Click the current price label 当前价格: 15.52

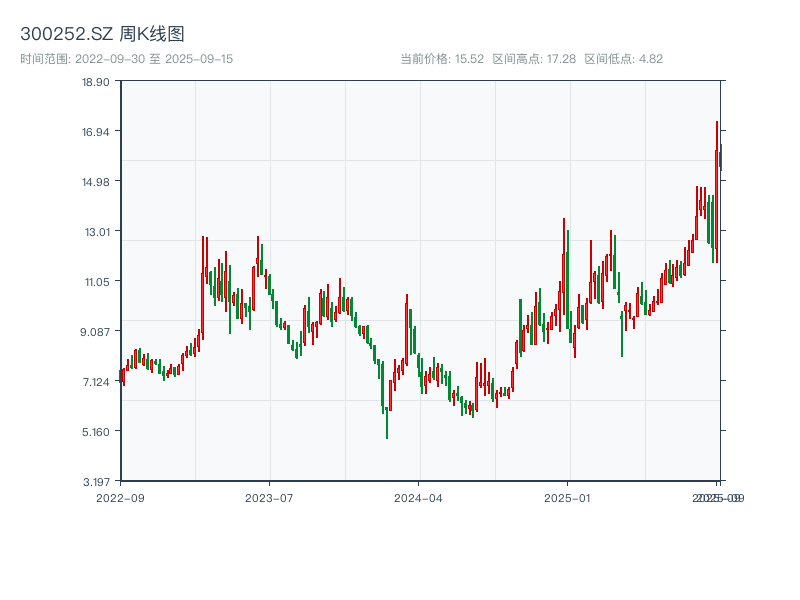coord(442,59)
